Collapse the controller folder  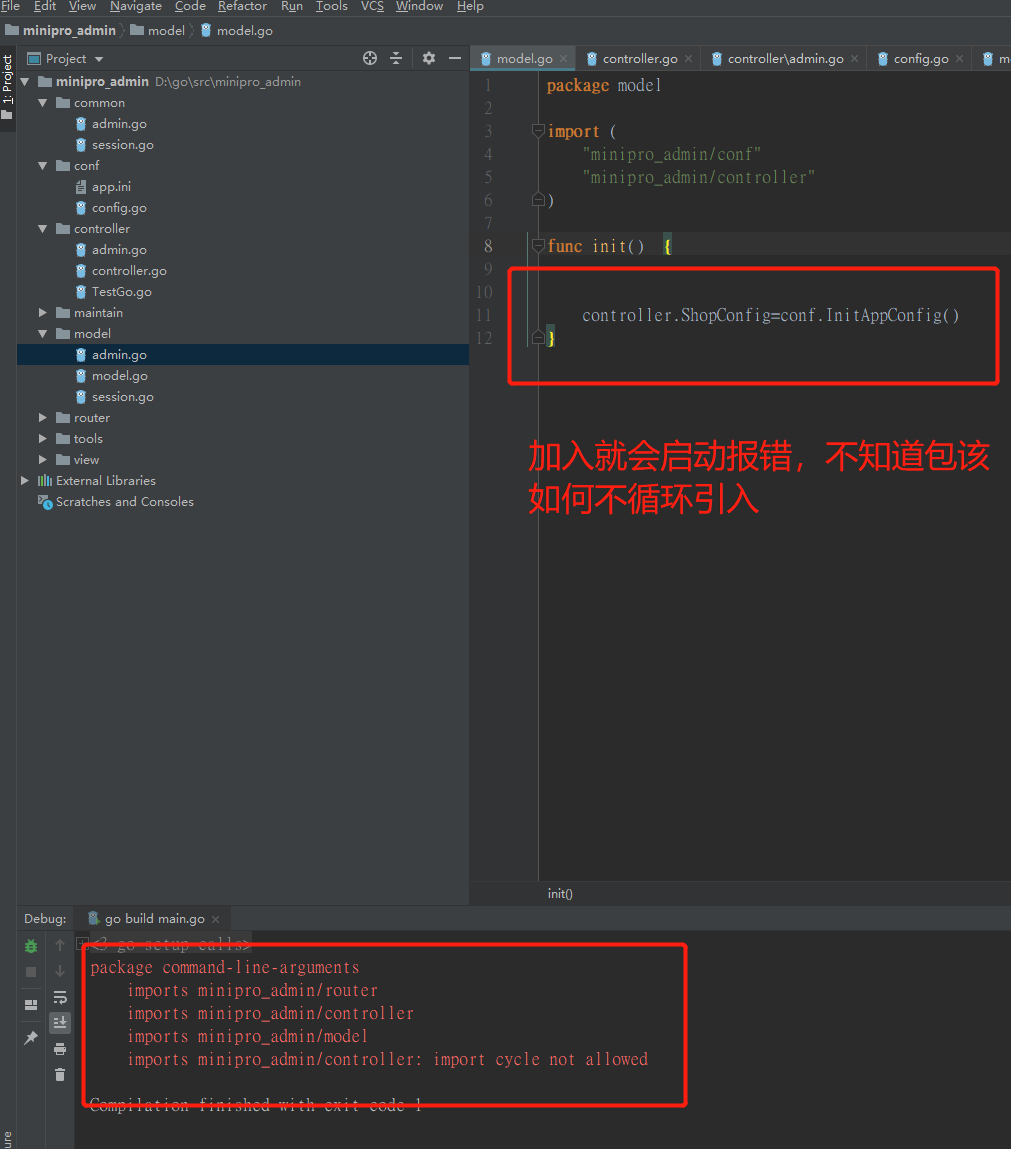tap(42, 229)
